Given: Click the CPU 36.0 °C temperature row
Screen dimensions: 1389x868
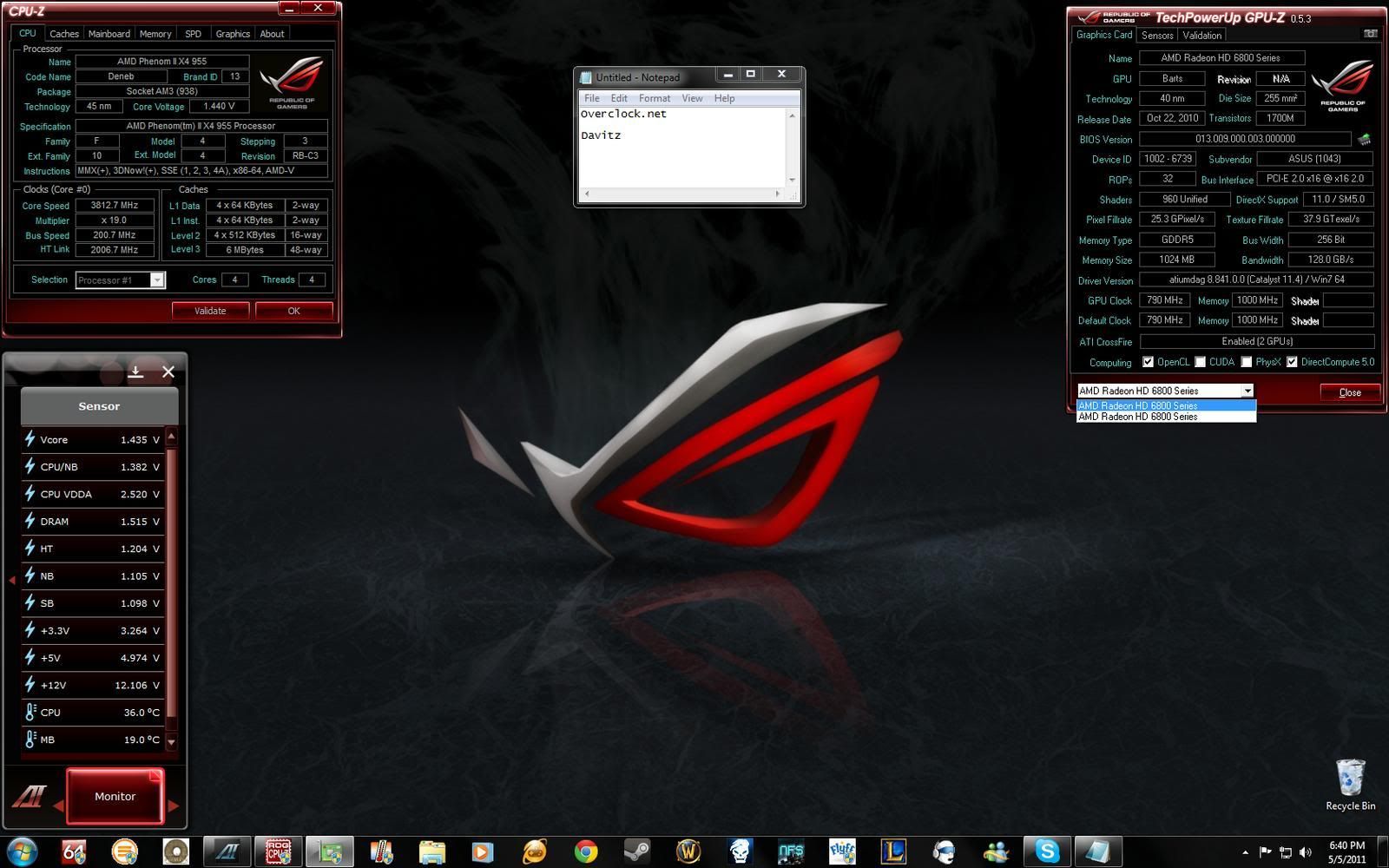Looking at the screenshot, I should [x=92, y=712].
